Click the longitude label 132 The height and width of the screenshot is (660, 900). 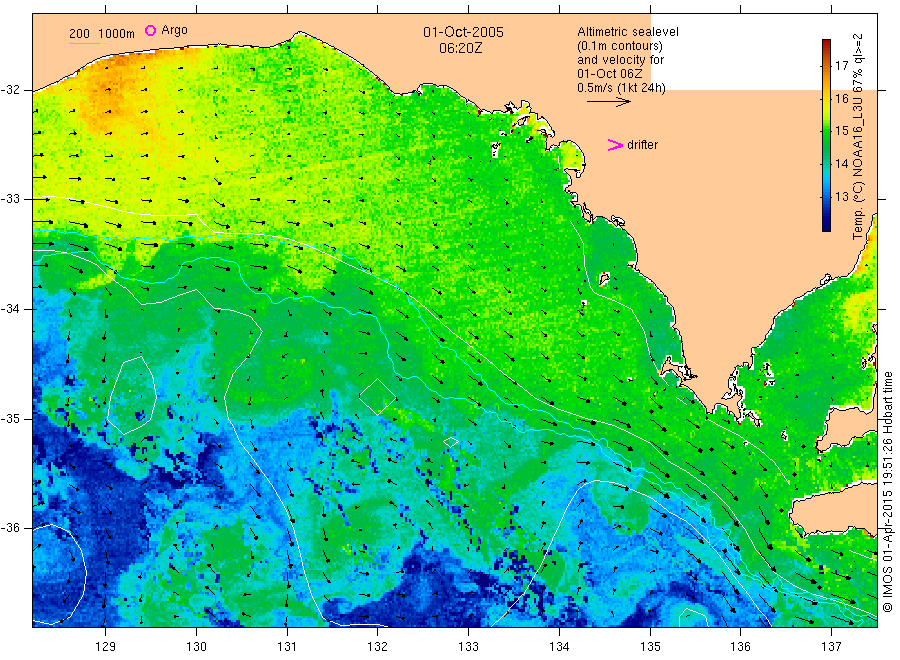378,647
